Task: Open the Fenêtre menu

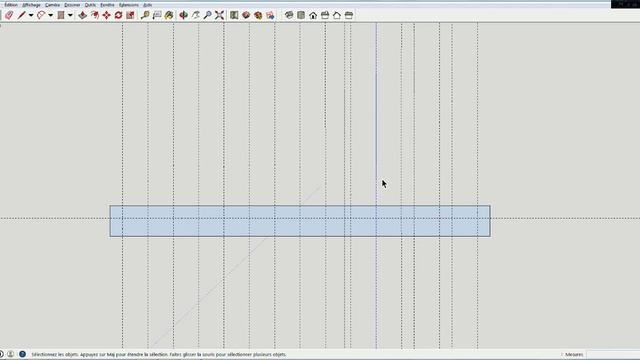Action: click(x=107, y=5)
